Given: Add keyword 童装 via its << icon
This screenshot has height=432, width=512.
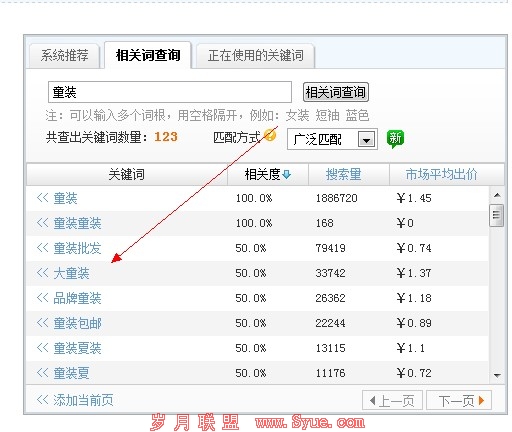Looking at the screenshot, I should [42, 198].
